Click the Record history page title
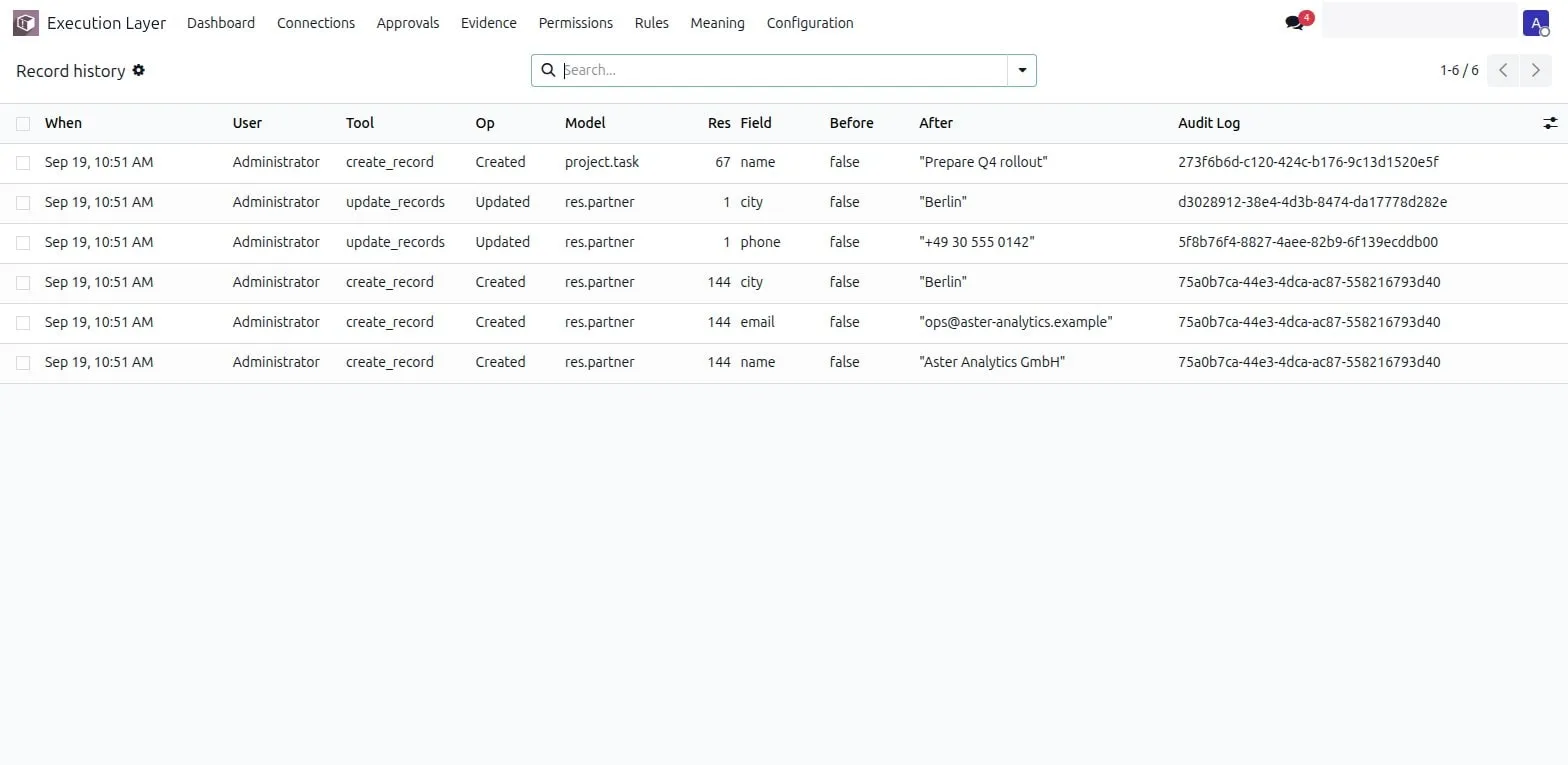The height and width of the screenshot is (765, 1568). [x=71, y=71]
